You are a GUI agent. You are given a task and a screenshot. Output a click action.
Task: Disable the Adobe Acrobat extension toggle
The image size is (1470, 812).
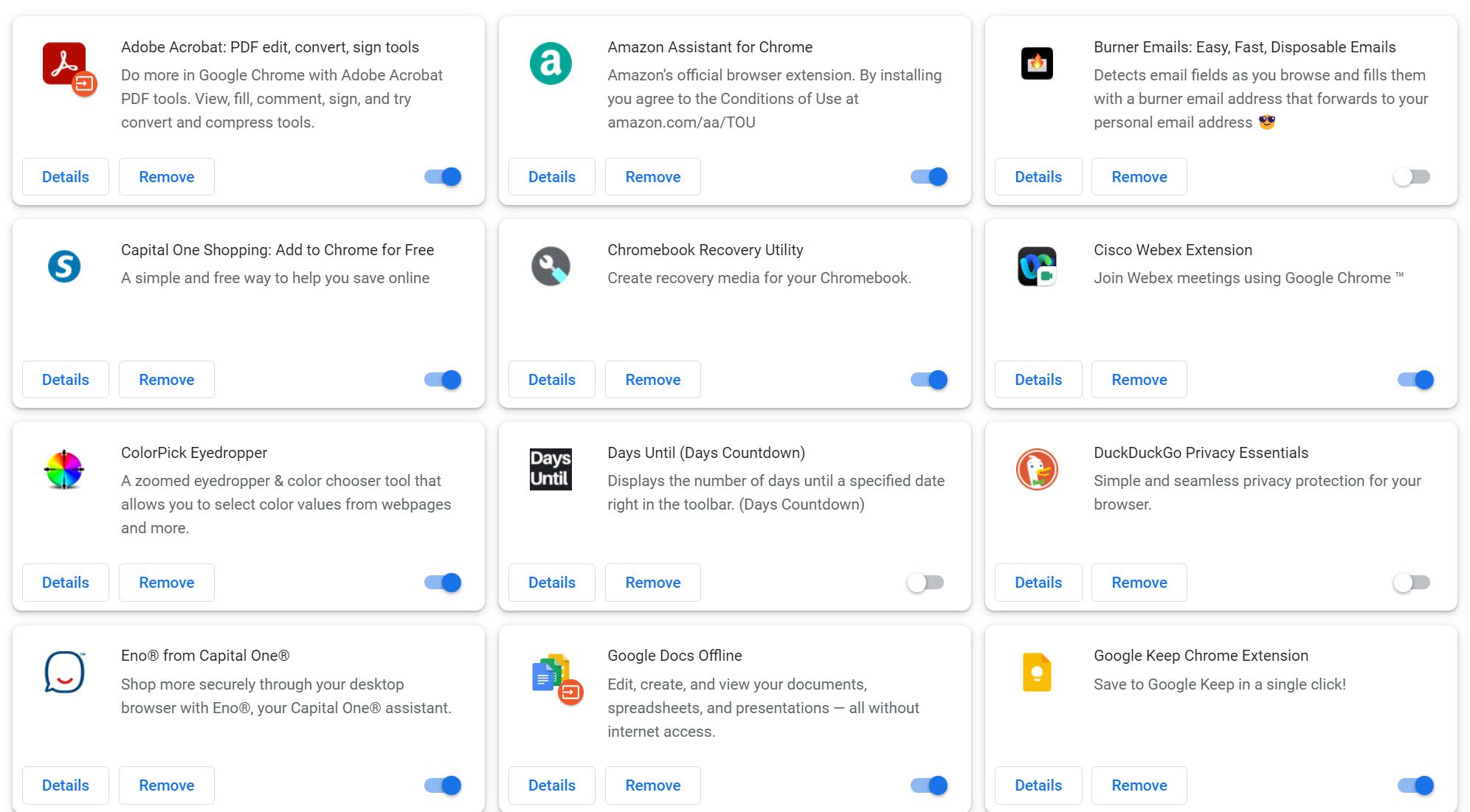[x=443, y=176]
